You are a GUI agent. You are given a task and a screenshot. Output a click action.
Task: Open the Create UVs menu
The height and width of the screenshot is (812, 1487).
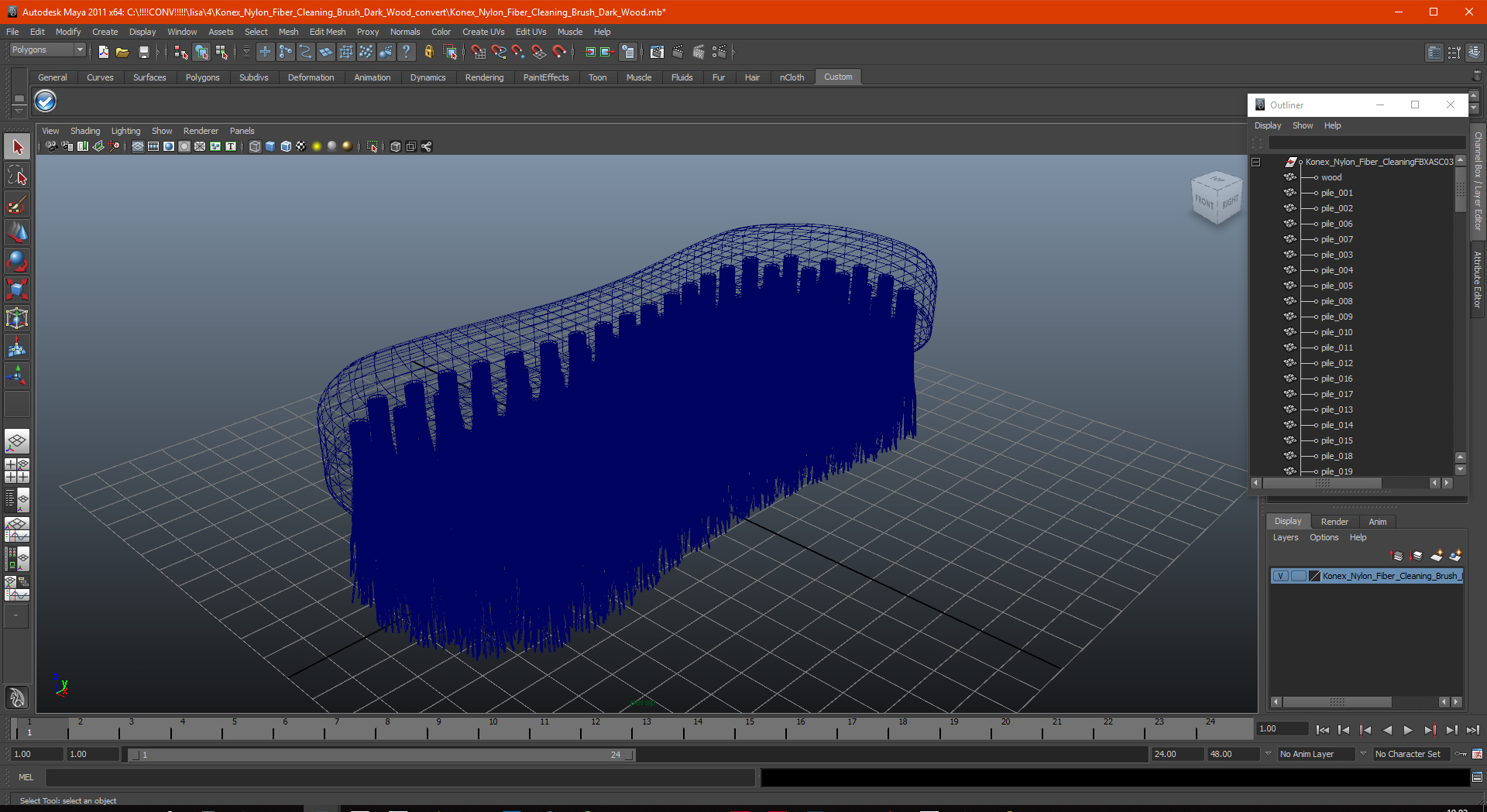tap(483, 32)
